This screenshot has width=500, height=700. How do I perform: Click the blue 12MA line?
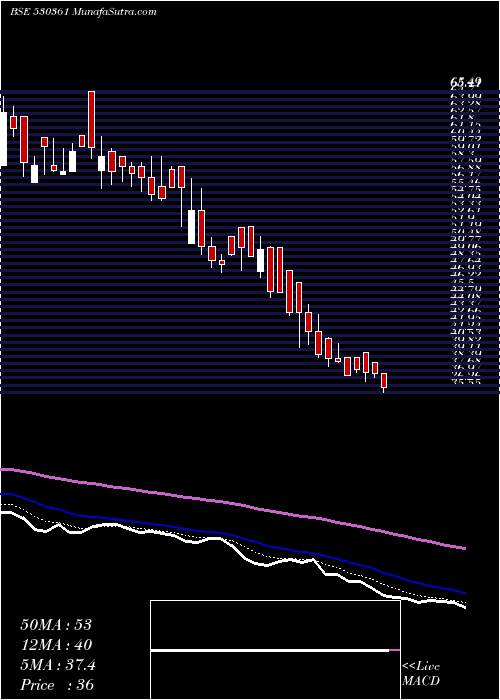[x=232, y=535]
